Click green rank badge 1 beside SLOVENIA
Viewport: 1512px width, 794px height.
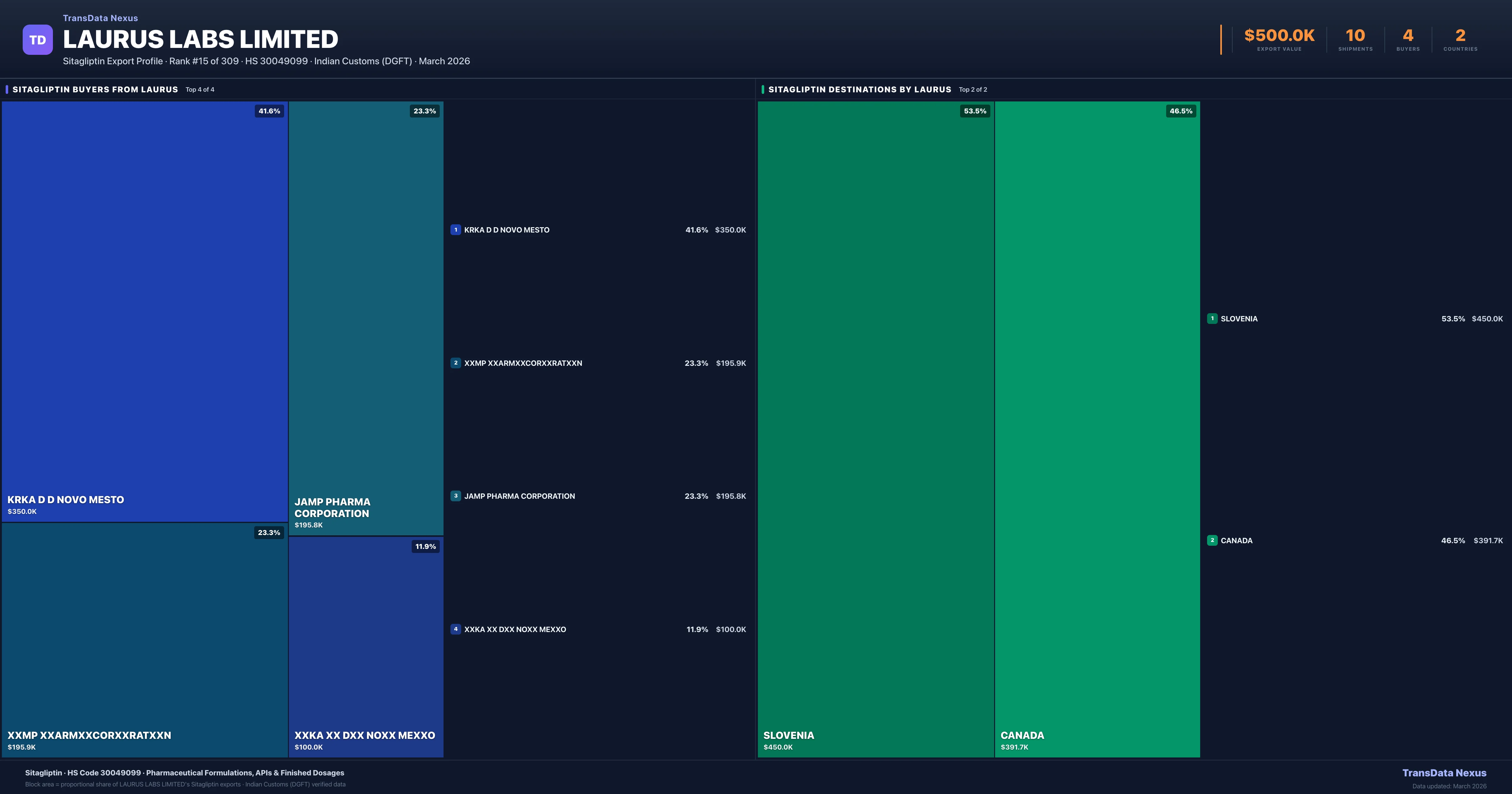click(1212, 318)
